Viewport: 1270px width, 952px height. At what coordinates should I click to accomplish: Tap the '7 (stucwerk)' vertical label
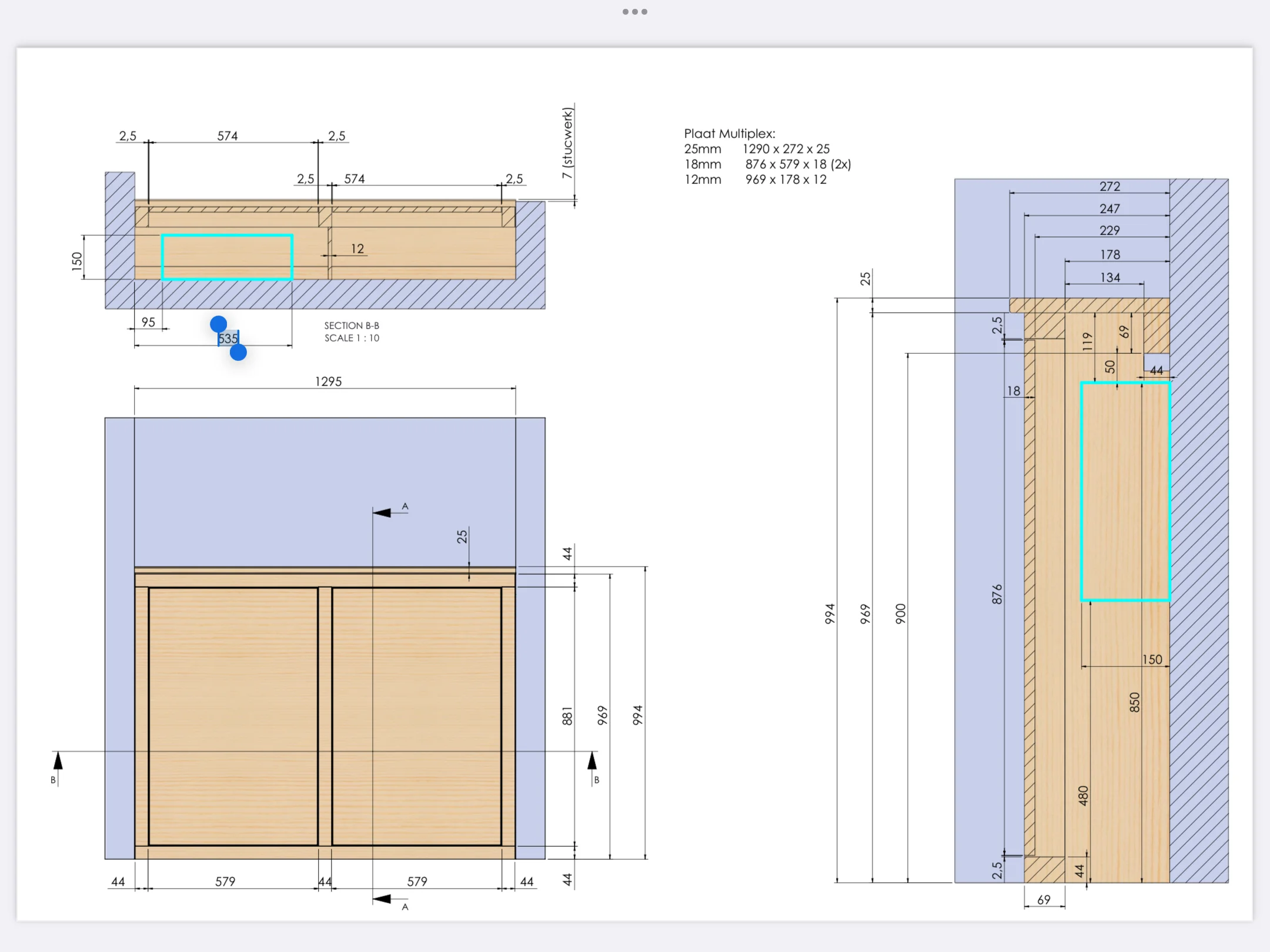567,143
